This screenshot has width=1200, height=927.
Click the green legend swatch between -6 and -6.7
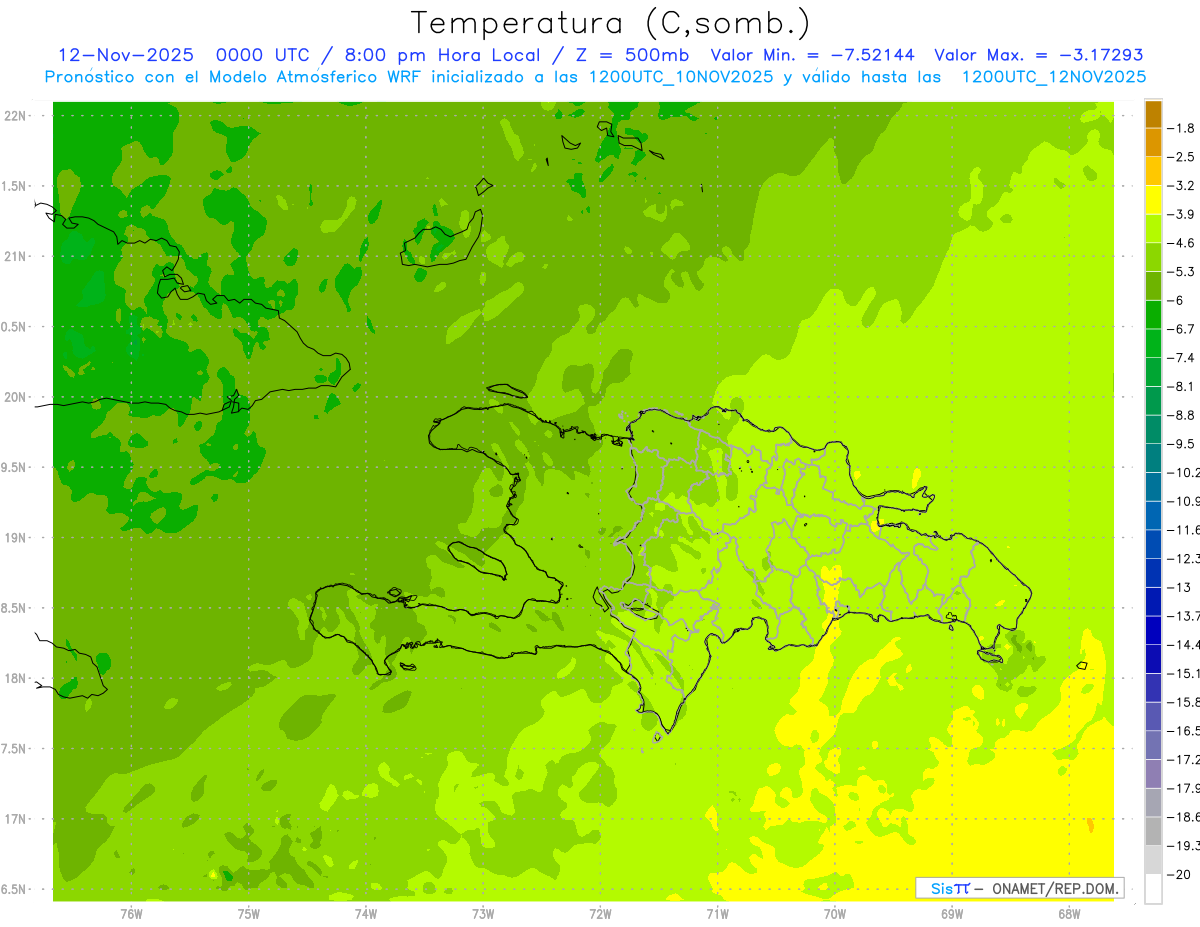coord(1153,315)
